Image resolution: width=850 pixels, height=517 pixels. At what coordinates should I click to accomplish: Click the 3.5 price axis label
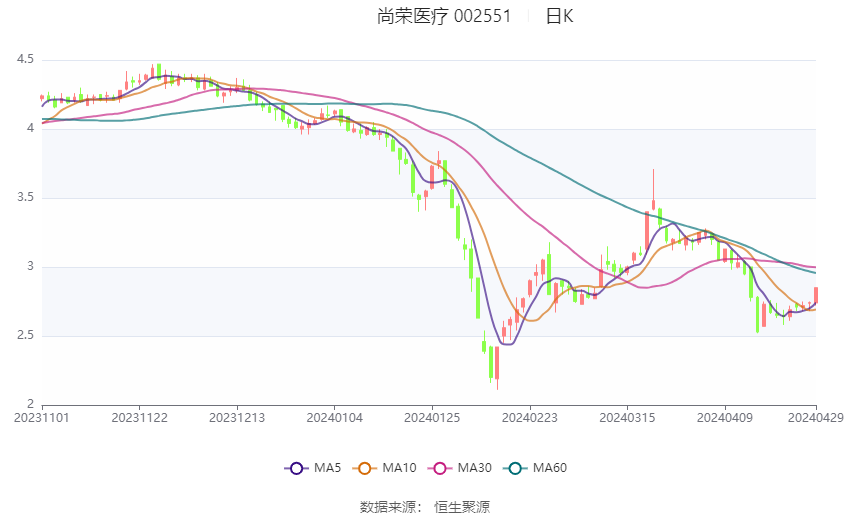click(x=25, y=198)
